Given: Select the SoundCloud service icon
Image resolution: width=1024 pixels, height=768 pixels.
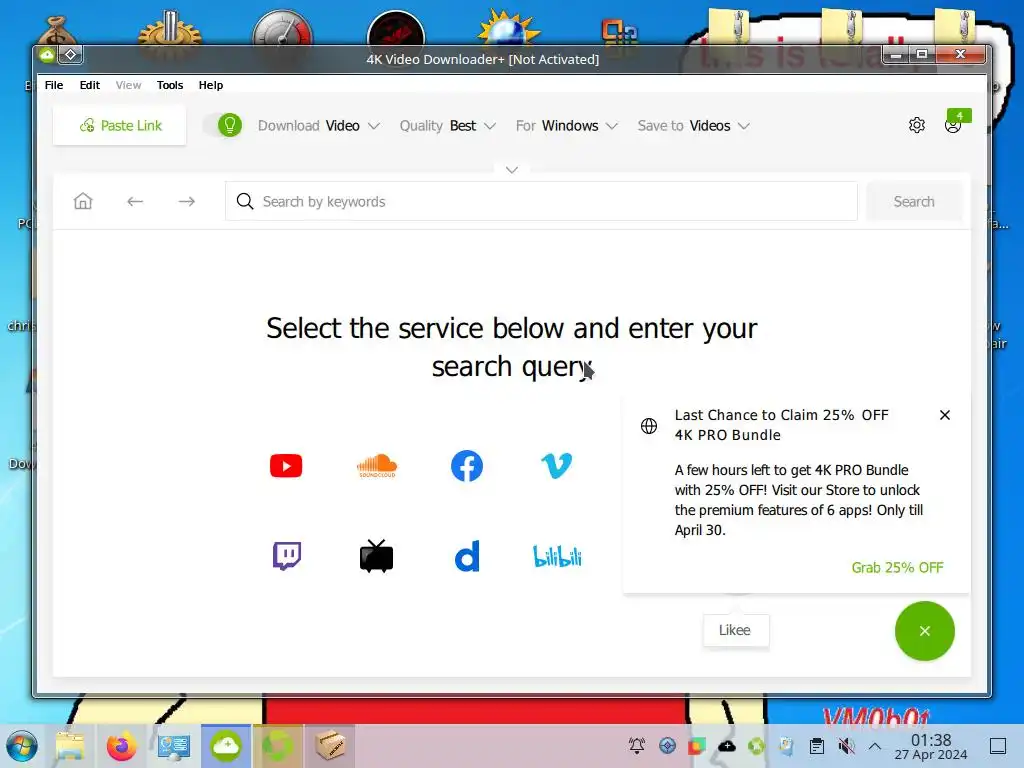Looking at the screenshot, I should (377, 466).
